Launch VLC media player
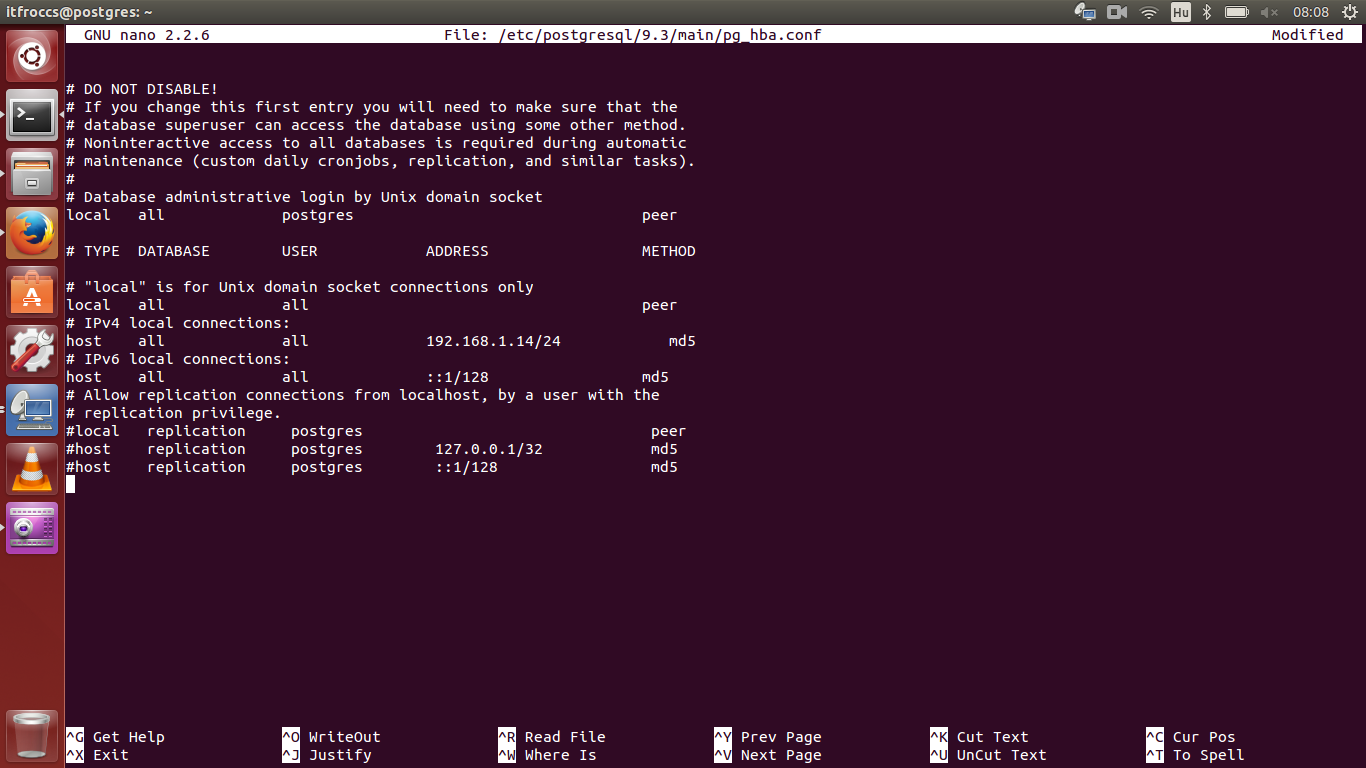The image size is (1366, 768). [32, 467]
